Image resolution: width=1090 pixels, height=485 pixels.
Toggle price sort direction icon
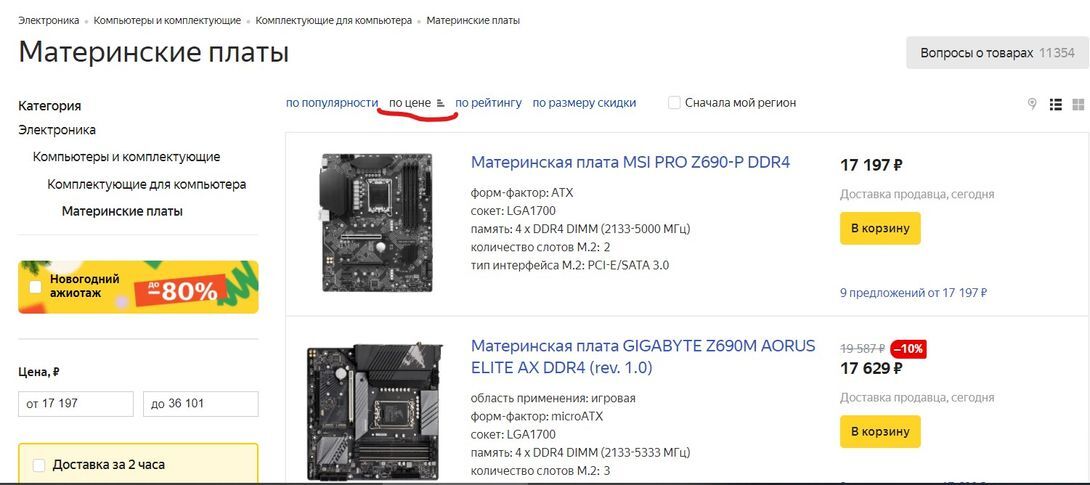[x=440, y=104]
